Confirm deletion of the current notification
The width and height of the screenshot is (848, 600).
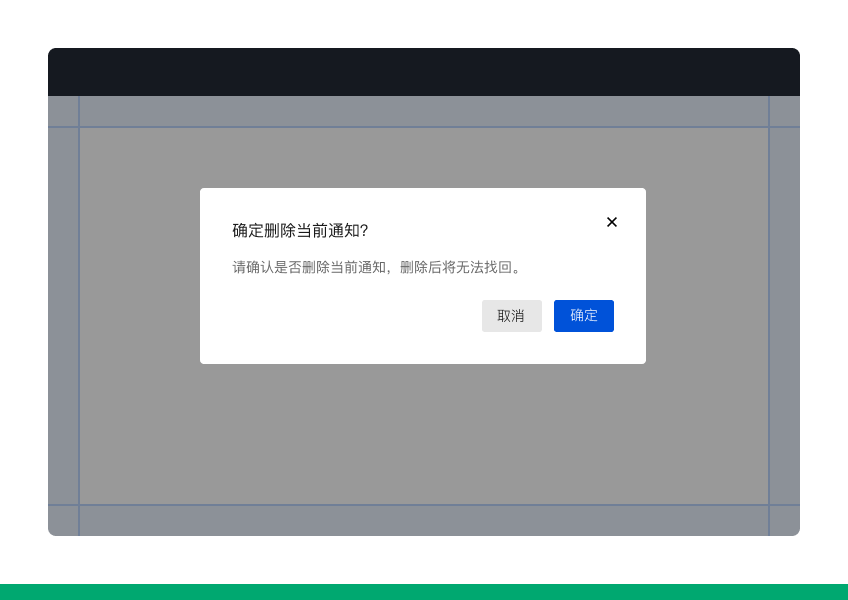[x=584, y=316]
